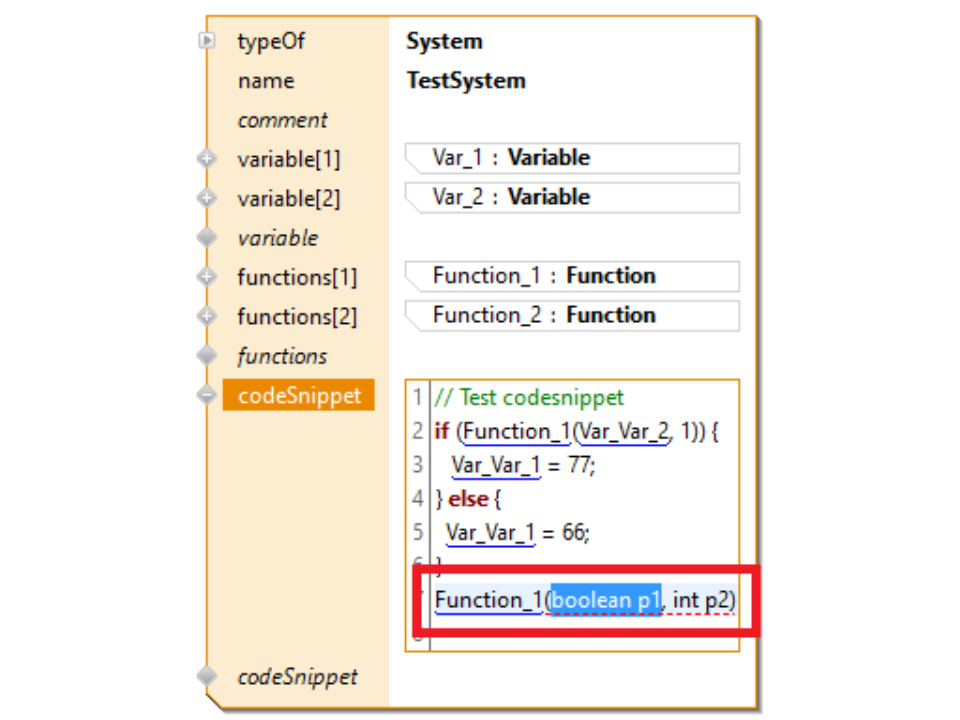This screenshot has width=960, height=720.
Task: Click the functions[1] plus icon
Action: coord(207,277)
